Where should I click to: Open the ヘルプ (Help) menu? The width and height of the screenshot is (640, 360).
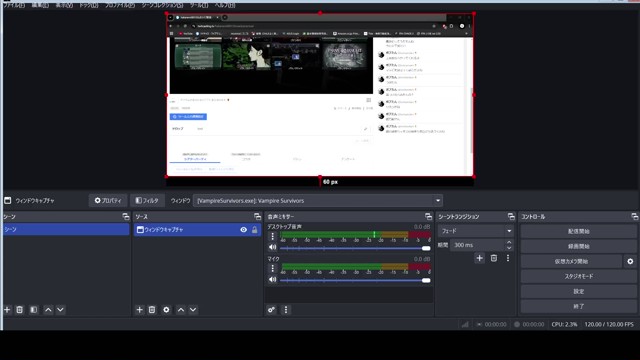click(225, 5)
